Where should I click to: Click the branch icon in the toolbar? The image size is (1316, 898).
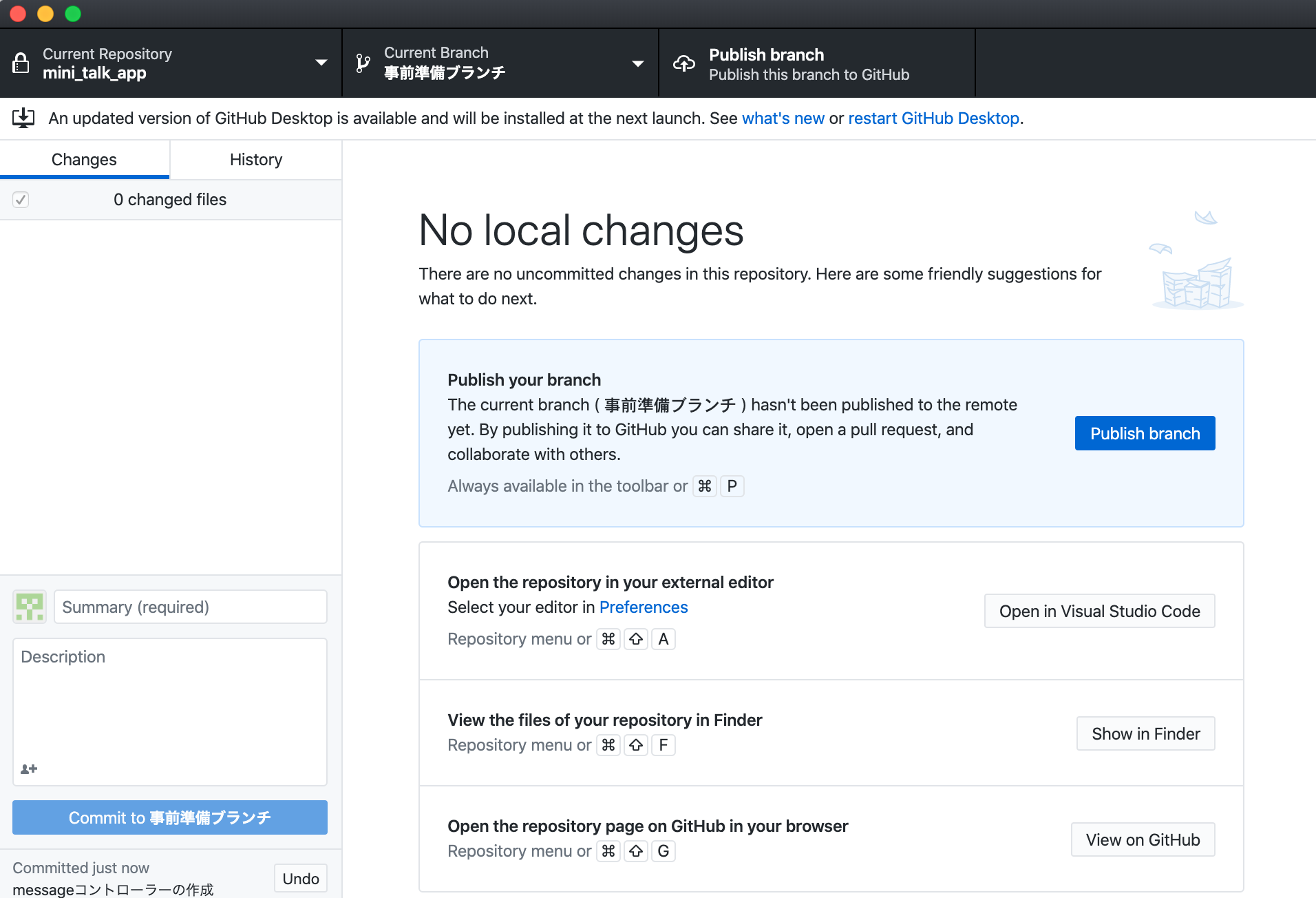(363, 63)
